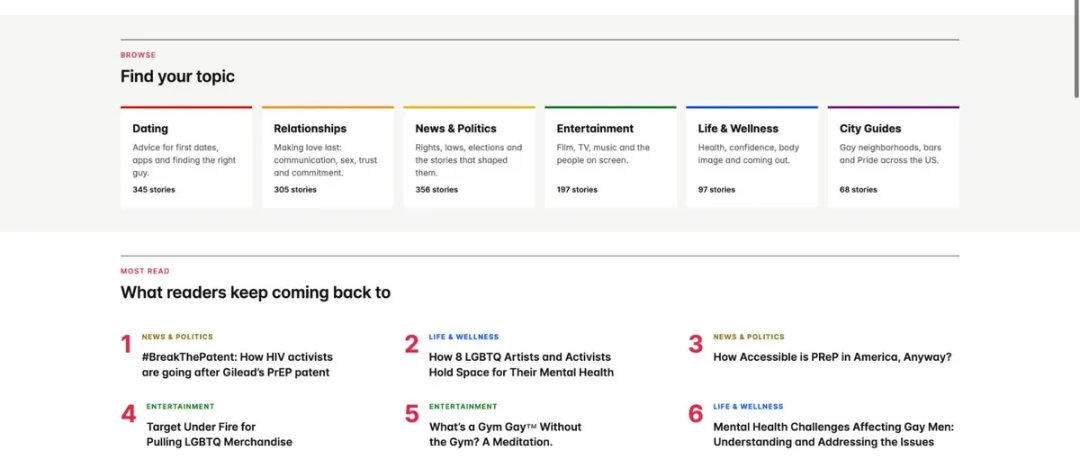Screen dimensions: 1080x459
Task: Click News & Politics tag above PReP accessibility story
Action: 749,337
